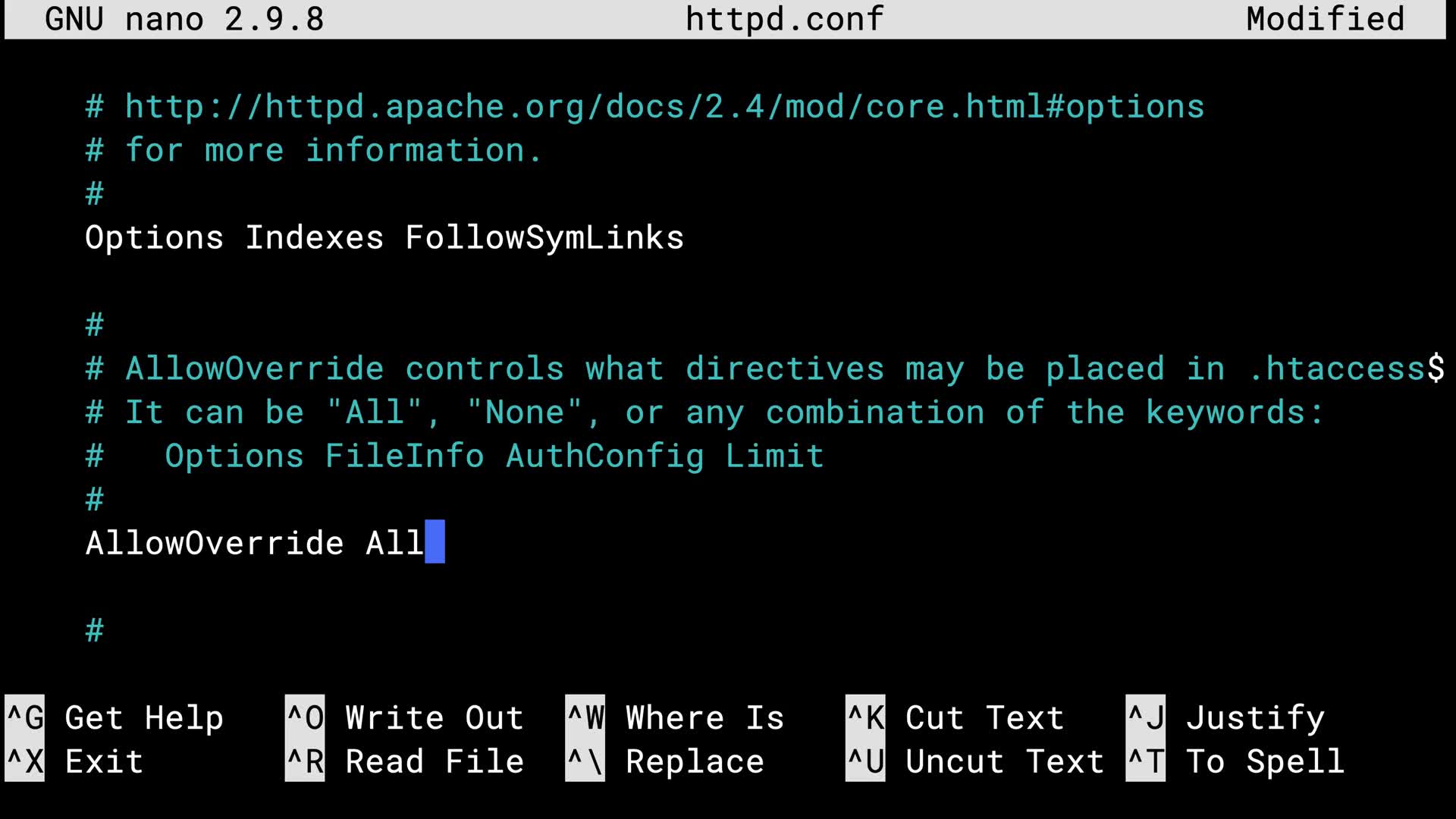Click the blue text cursor block
The image size is (1456, 819).
[435, 541]
